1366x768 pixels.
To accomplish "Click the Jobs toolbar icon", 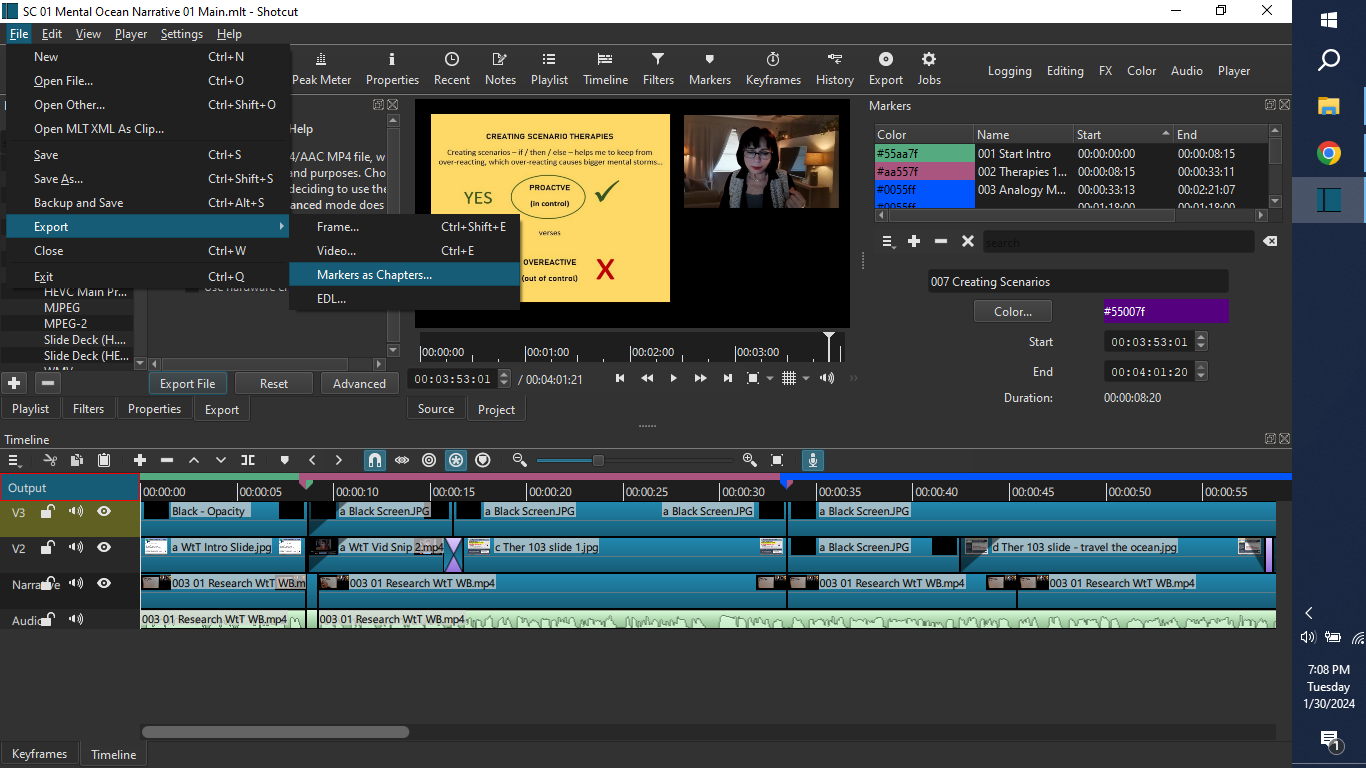I will (929, 69).
